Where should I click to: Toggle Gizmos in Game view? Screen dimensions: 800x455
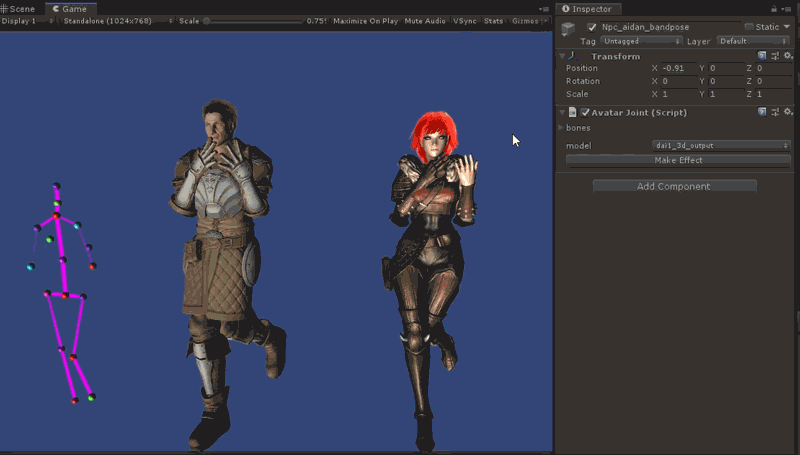click(x=525, y=21)
